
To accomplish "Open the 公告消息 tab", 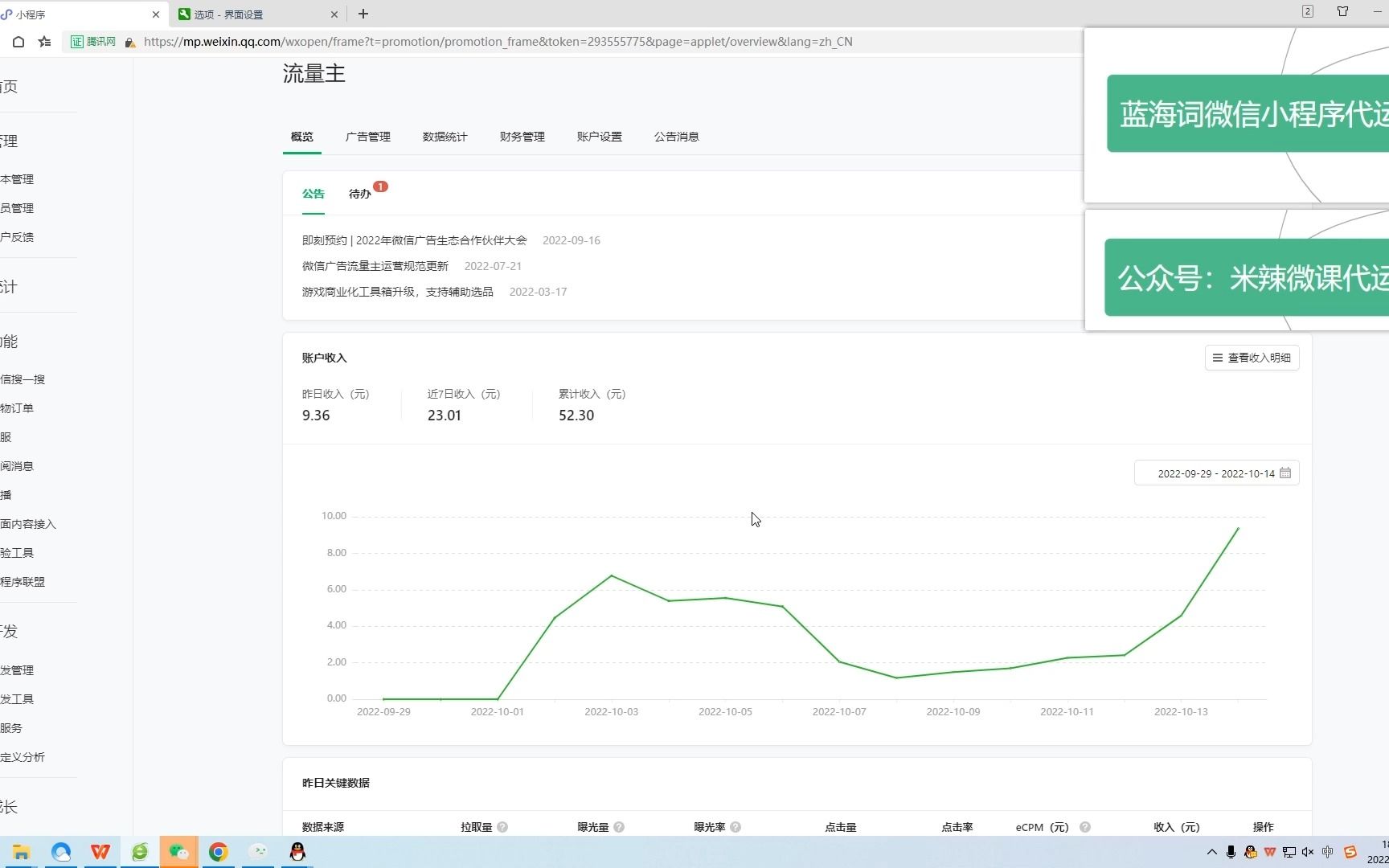I will pos(677,137).
